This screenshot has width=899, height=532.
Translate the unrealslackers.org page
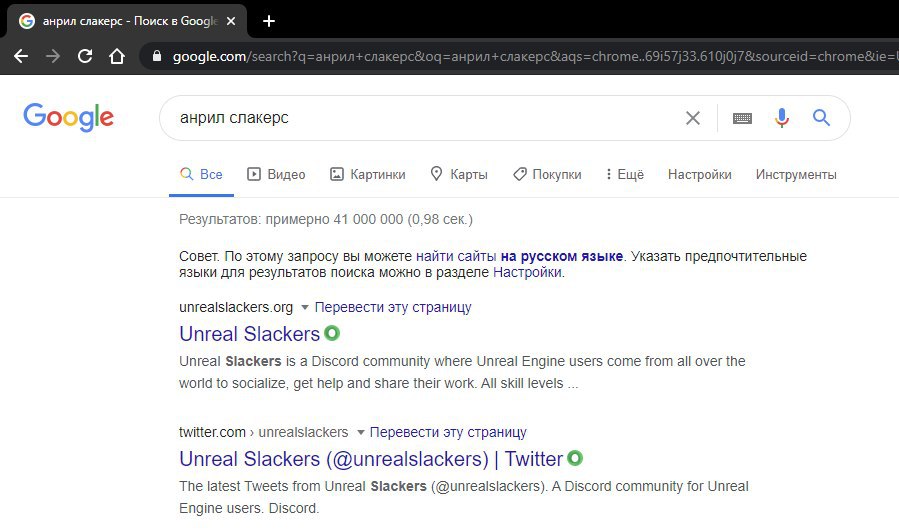(393, 307)
